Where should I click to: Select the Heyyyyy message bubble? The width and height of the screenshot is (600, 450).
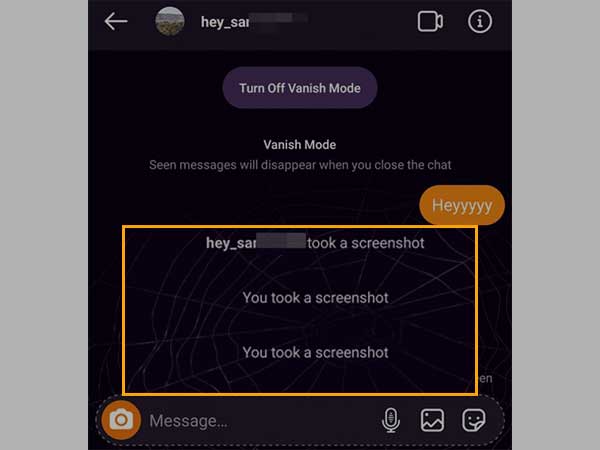tap(462, 205)
